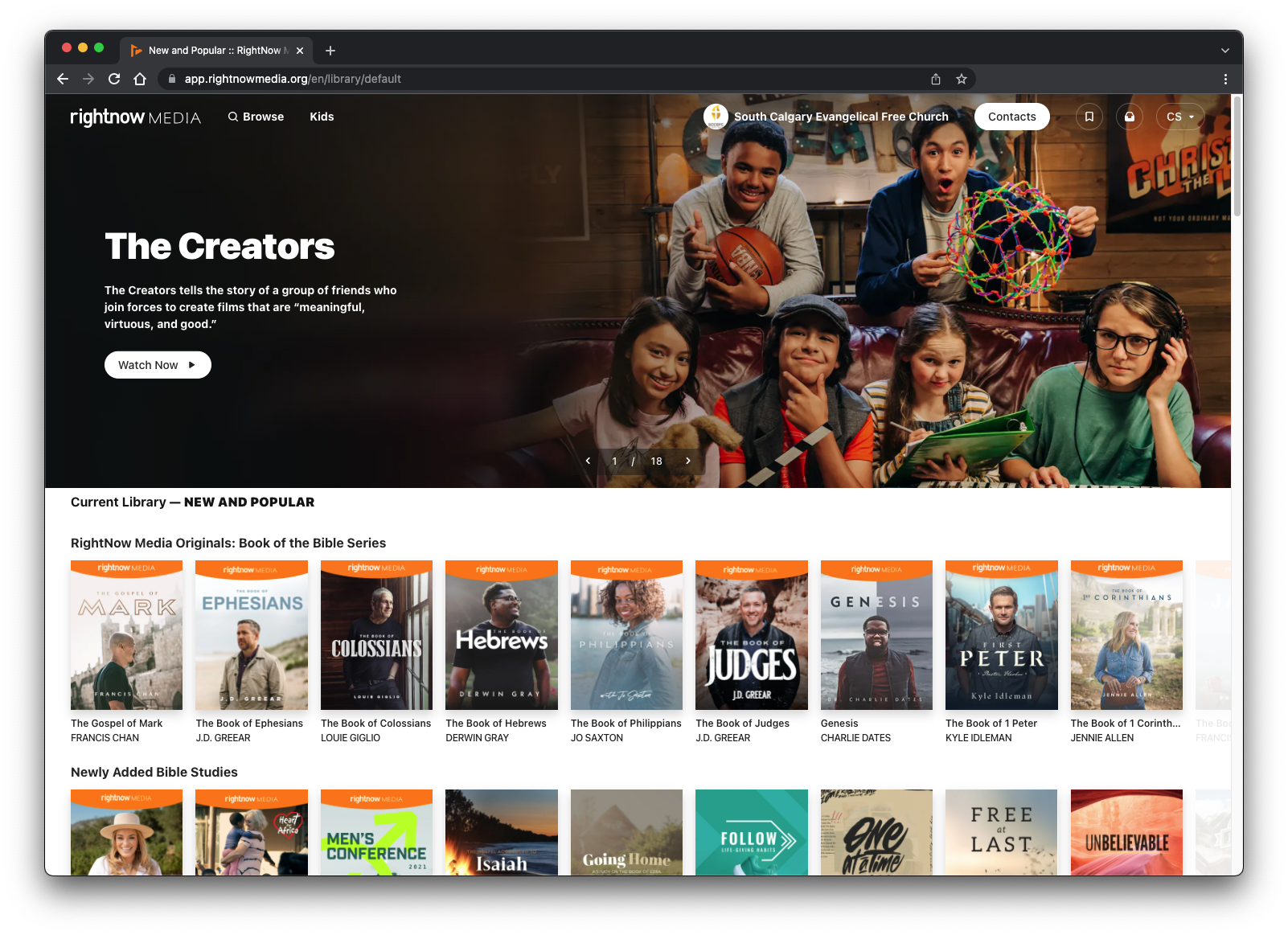
Task: Click the share page icon in address bar
Action: coord(936,79)
